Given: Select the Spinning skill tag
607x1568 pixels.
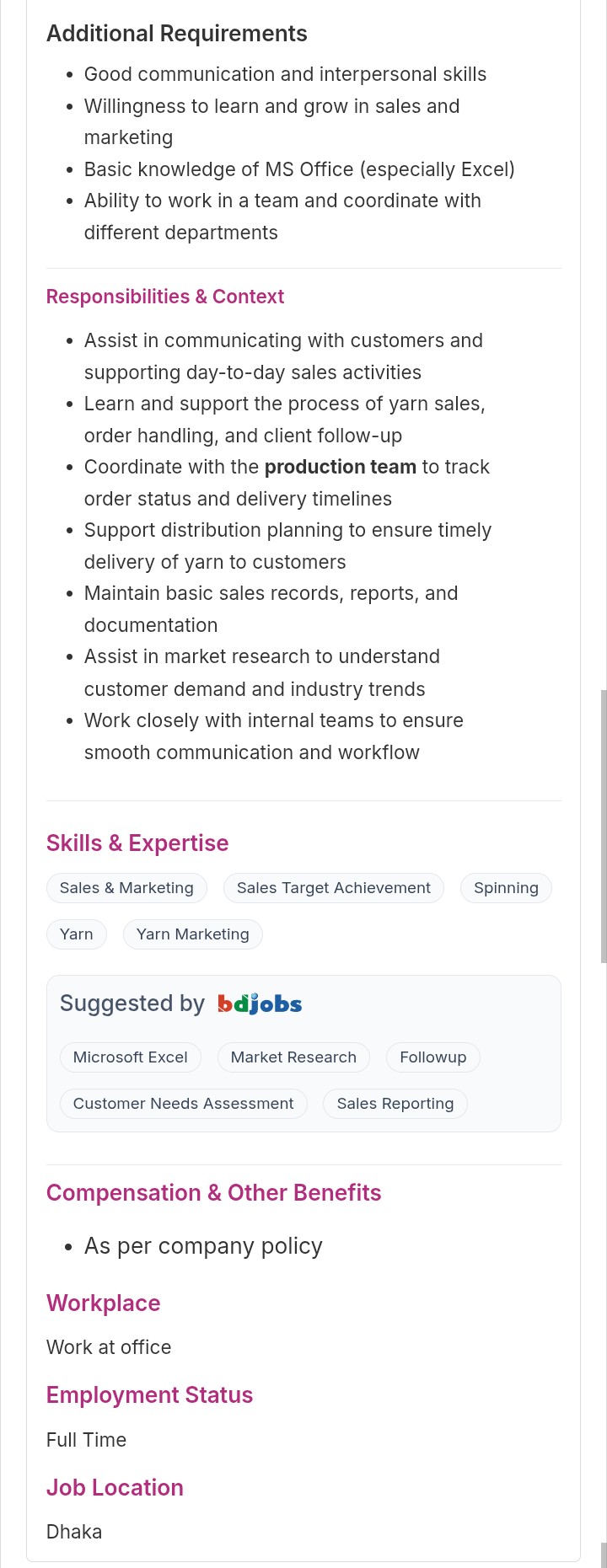Looking at the screenshot, I should coord(506,888).
